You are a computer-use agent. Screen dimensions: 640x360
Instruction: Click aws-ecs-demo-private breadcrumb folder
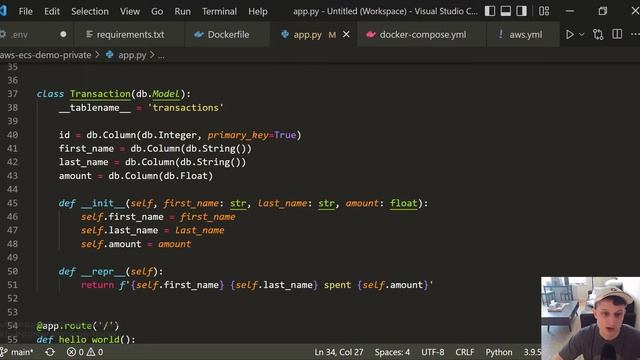[45, 55]
